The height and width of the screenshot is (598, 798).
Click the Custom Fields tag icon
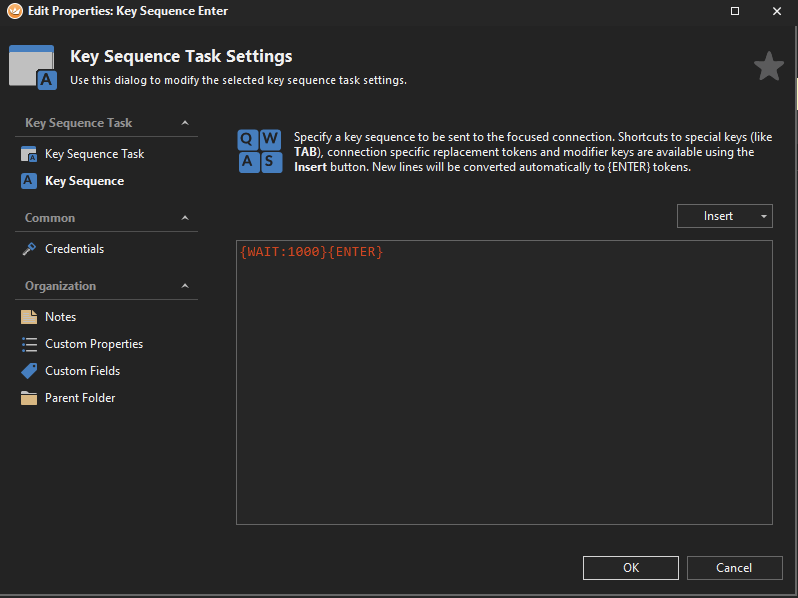[x=29, y=371]
